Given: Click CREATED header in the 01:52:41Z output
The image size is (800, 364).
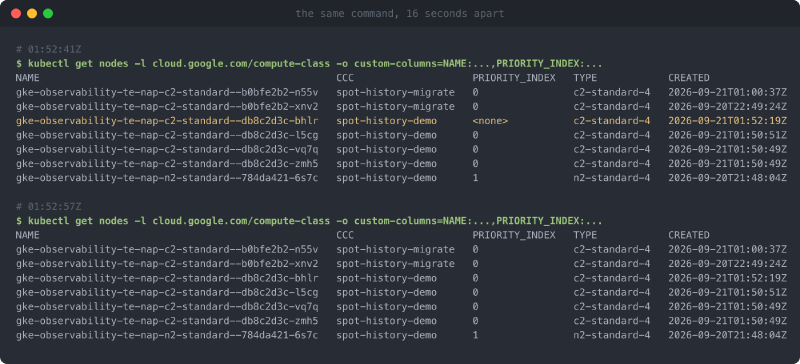Looking at the screenshot, I should click(689, 78).
